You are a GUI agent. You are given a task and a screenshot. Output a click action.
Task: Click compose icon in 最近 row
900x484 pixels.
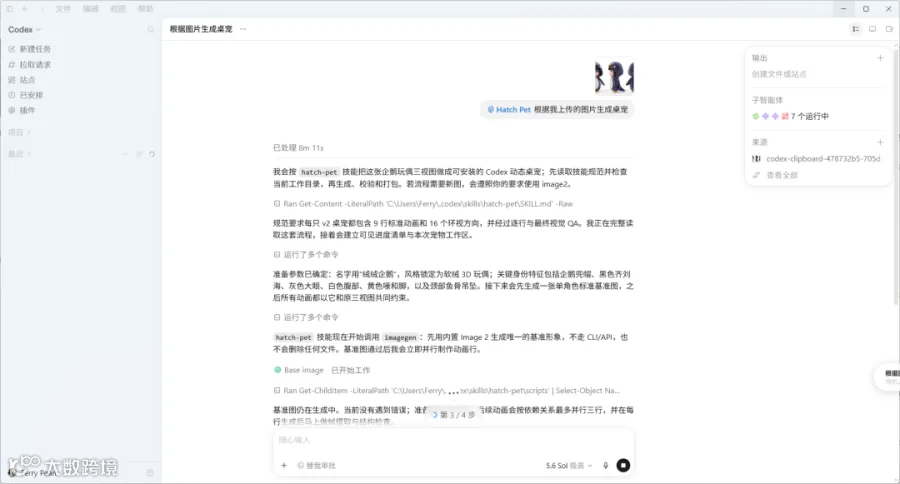(139, 154)
